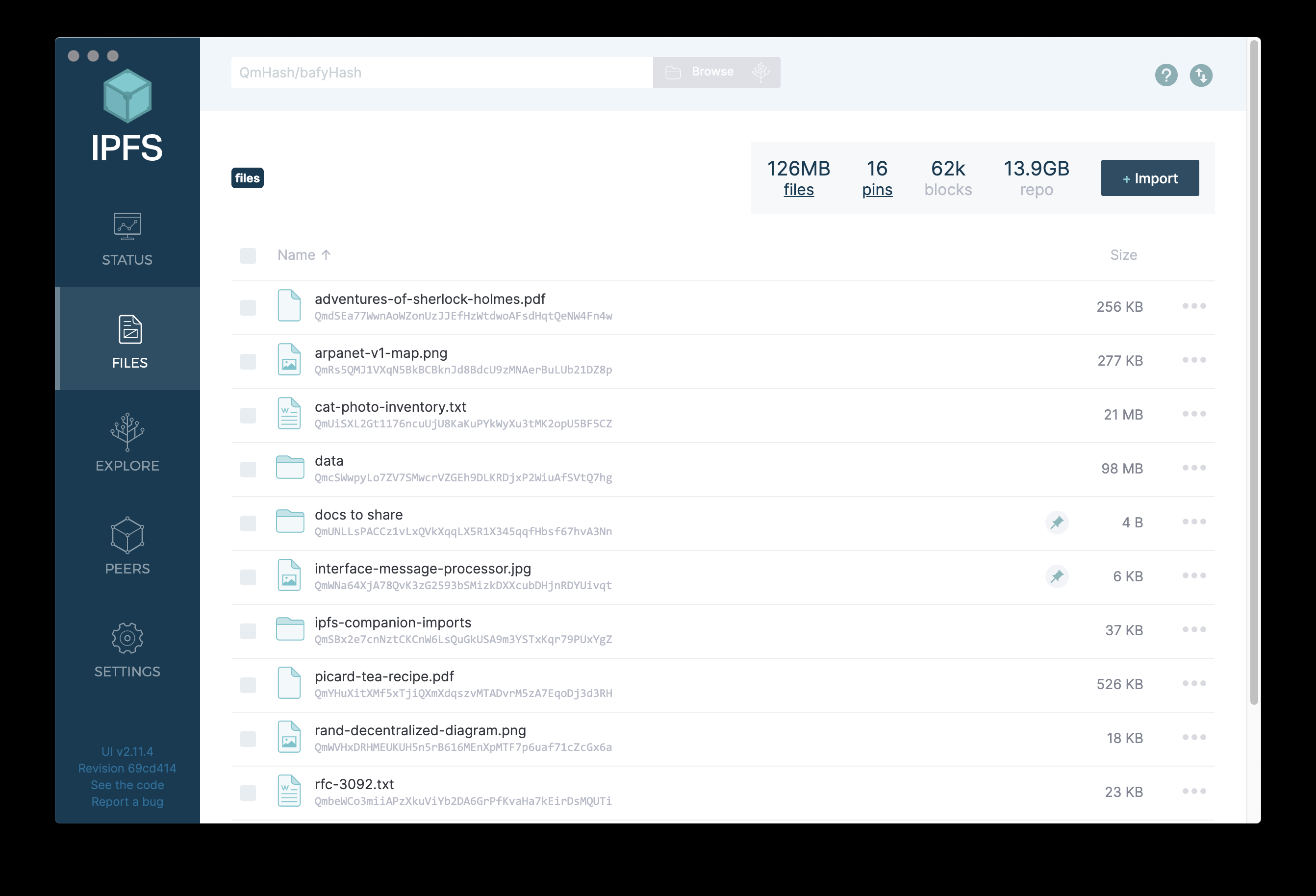Screen dimensions: 1316x896
Task: Click the IPFS cube logo
Action: pos(127,96)
